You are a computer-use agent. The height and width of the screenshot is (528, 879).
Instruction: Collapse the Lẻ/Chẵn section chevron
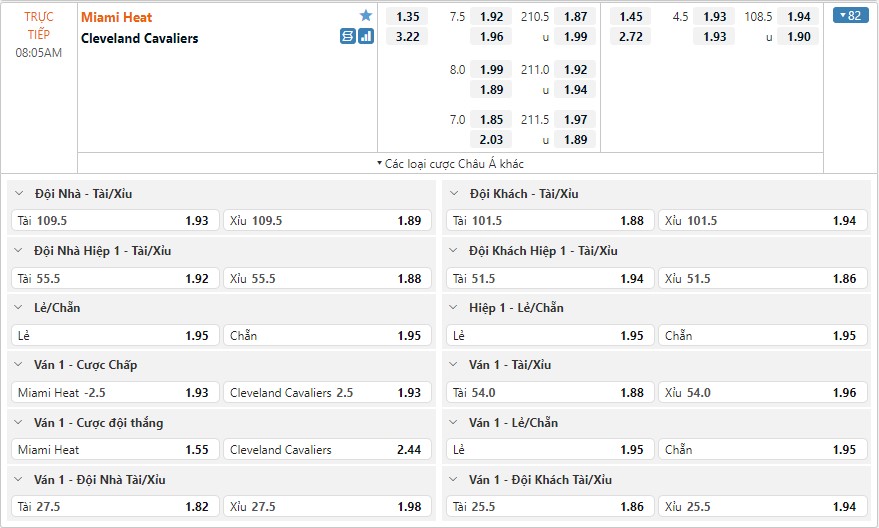(x=19, y=308)
